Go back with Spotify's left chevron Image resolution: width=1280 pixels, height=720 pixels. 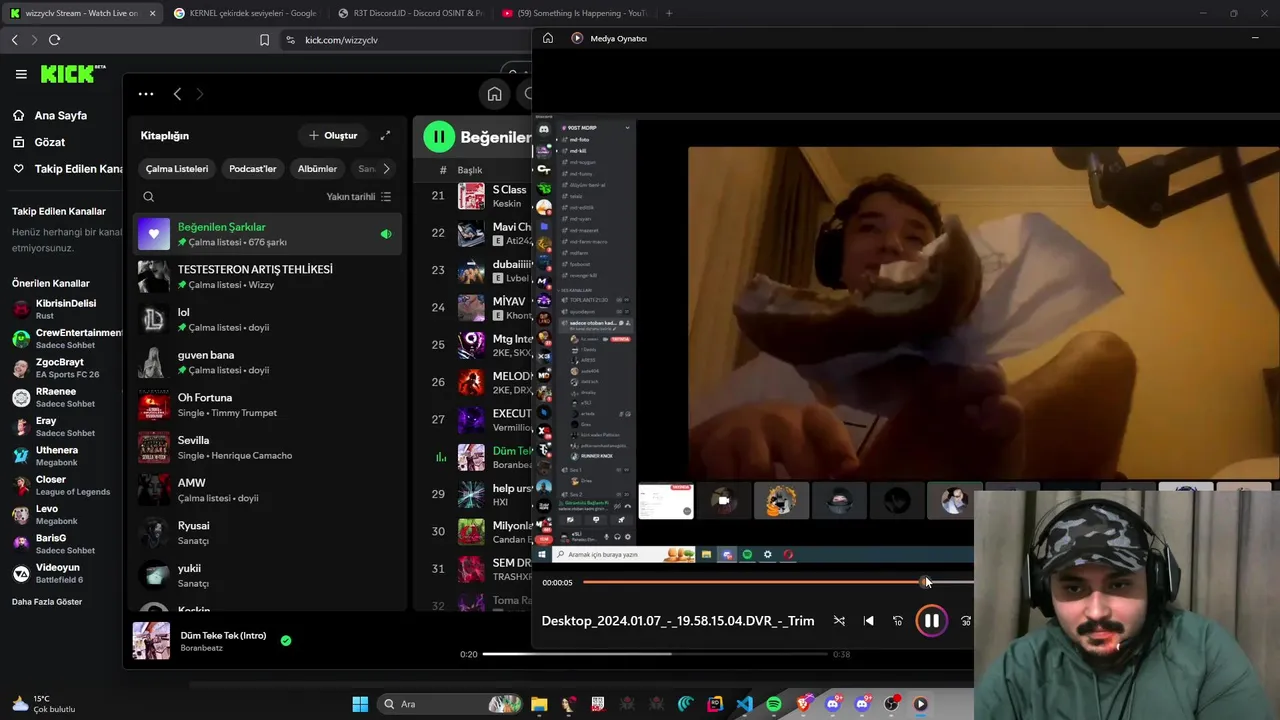click(177, 94)
